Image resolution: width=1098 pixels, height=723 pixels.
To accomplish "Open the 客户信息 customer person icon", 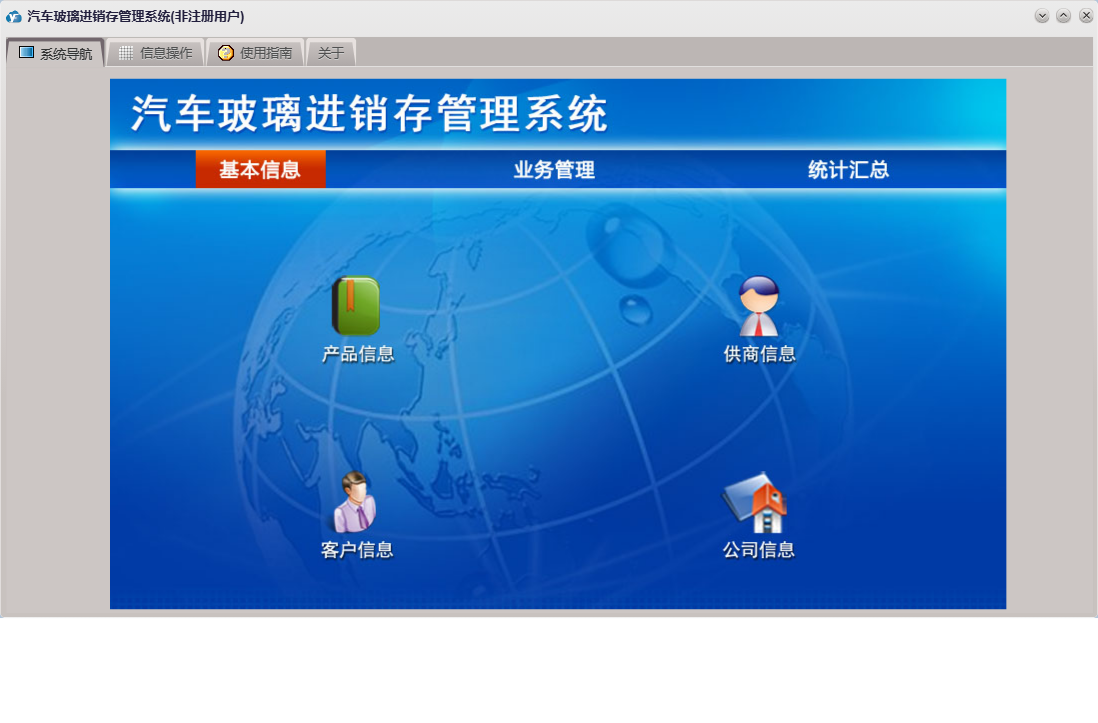I will click(x=355, y=502).
